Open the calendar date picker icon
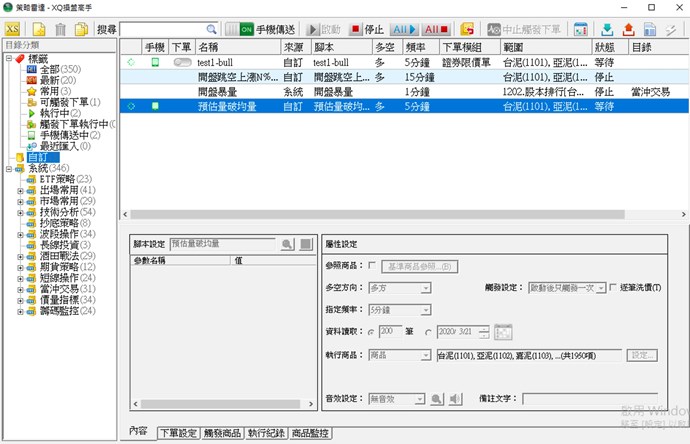Screen dimensions: 690x444 point(503,332)
